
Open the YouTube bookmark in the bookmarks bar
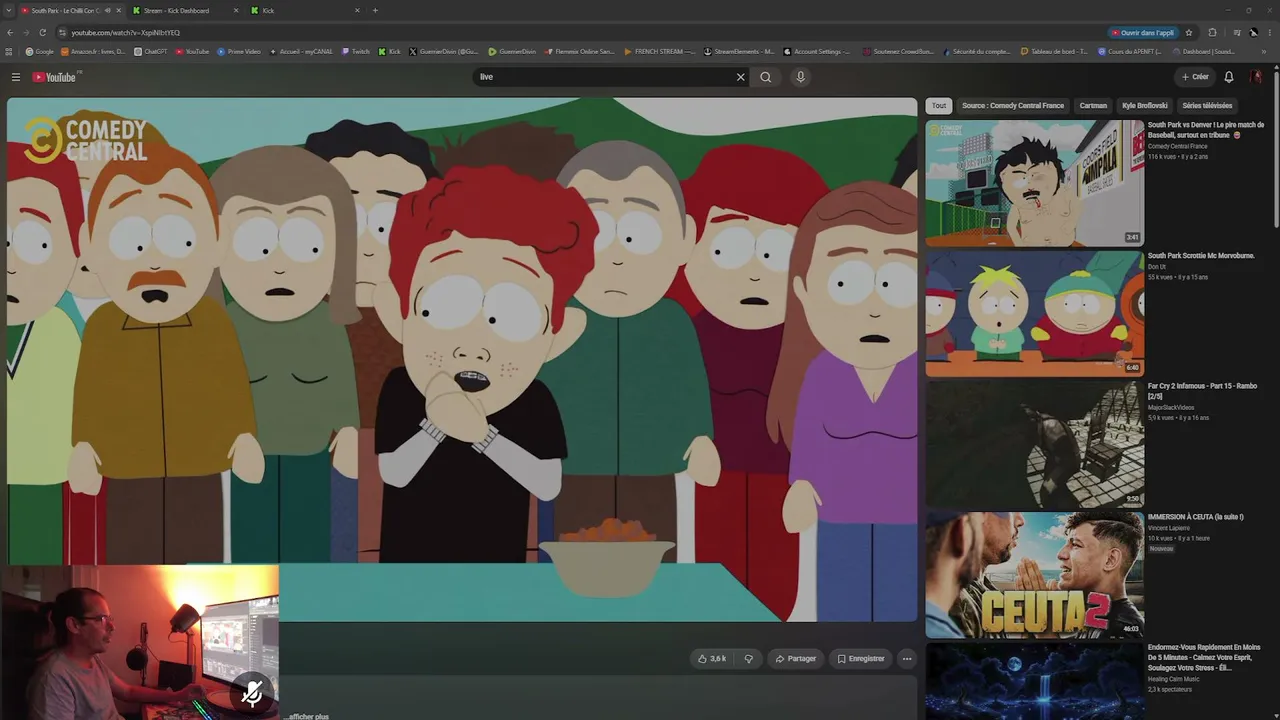coord(192,51)
